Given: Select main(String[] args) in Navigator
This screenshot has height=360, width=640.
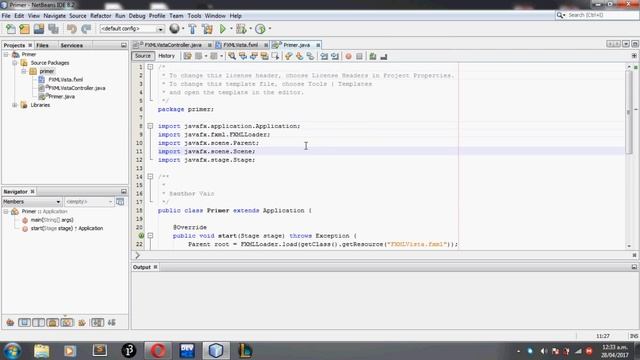Looking at the screenshot, I should pyautogui.click(x=52, y=220).
